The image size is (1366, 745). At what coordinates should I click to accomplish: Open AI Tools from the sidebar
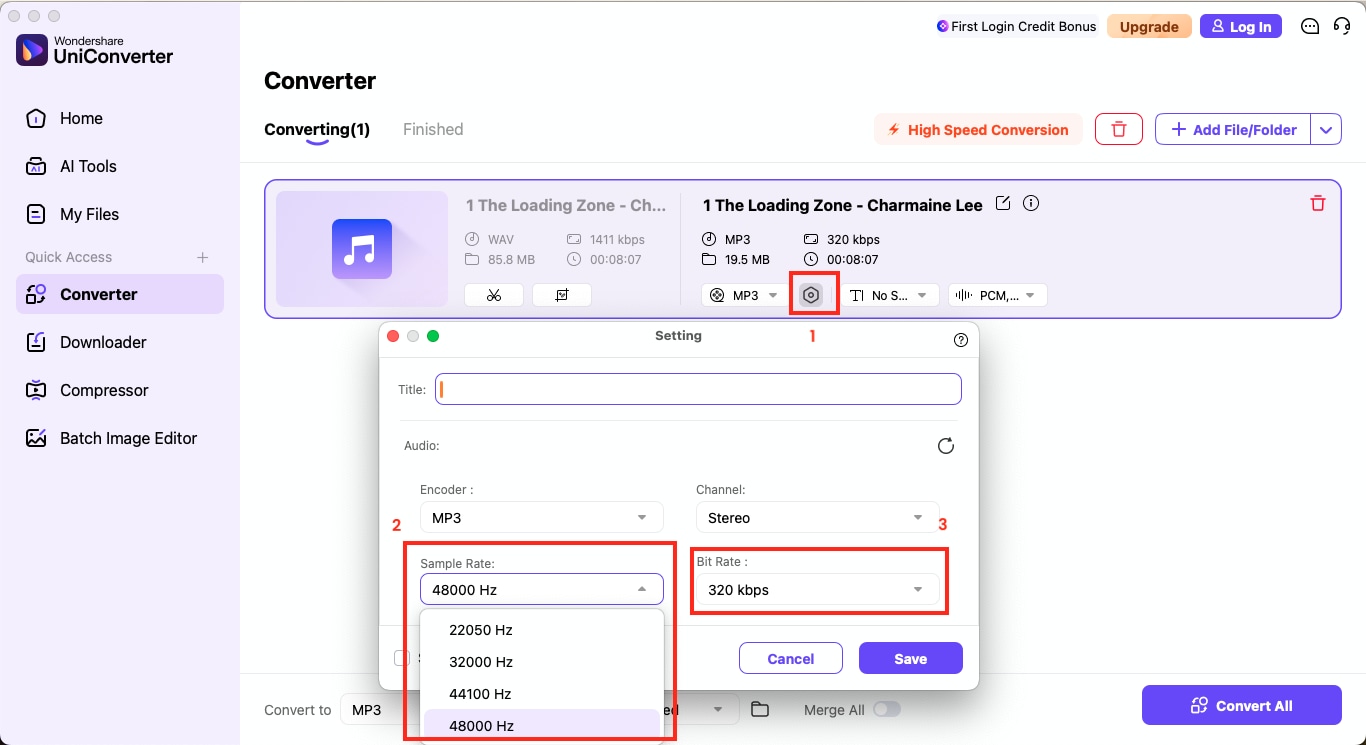click(87, 166)
